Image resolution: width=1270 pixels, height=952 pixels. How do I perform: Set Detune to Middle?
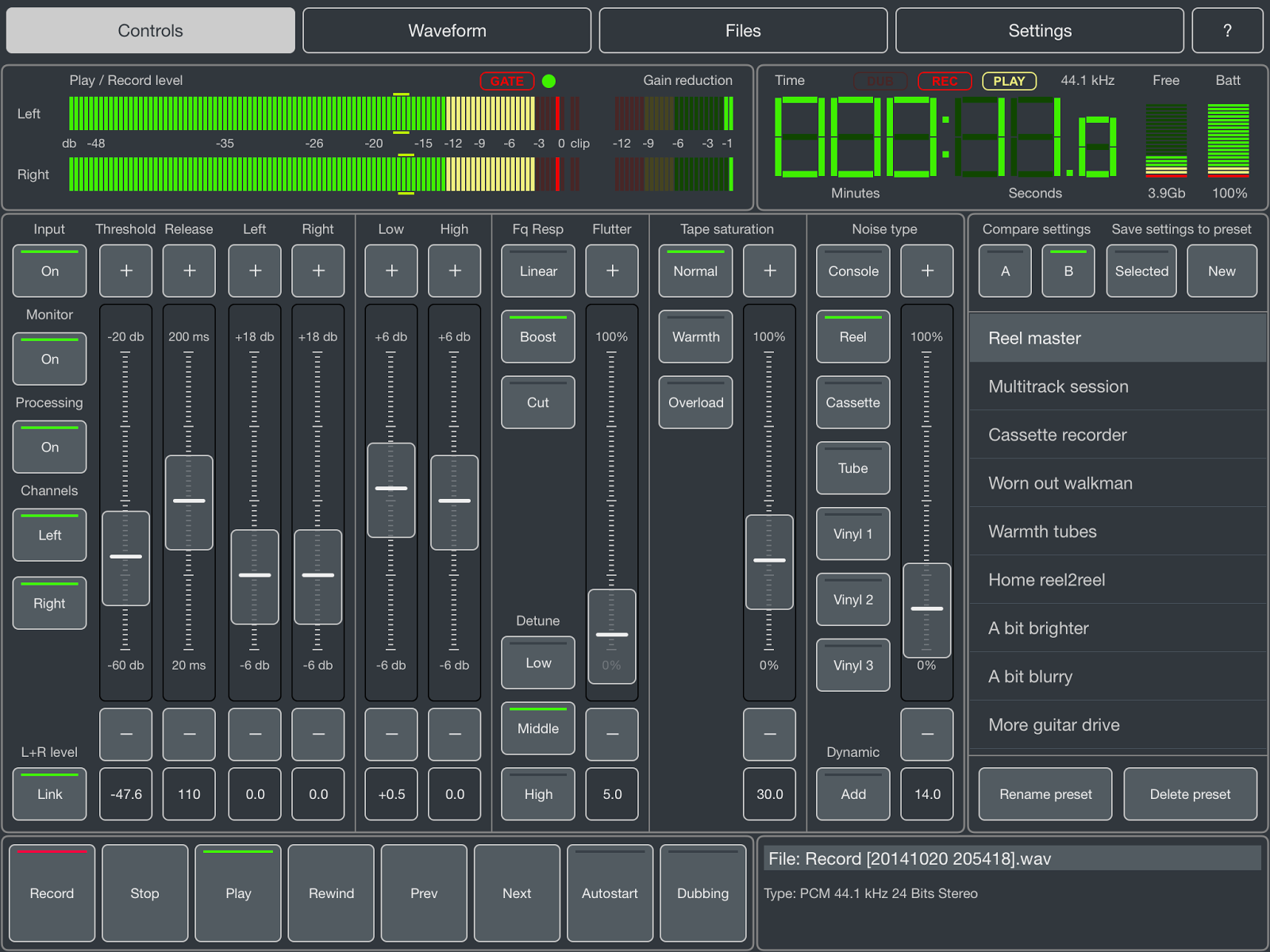pos(538,728)
